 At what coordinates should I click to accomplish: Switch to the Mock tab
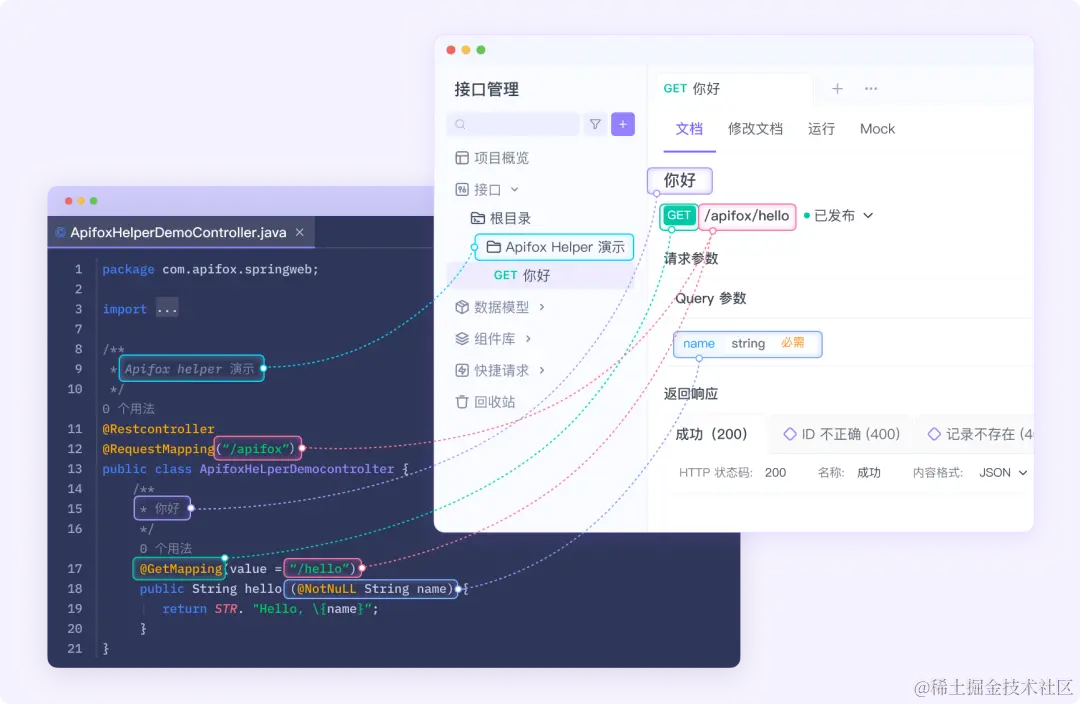pyautogui.click(x=877, y=128)
